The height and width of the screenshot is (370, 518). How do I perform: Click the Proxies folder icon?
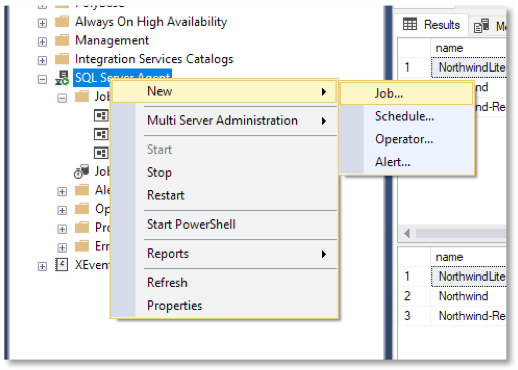click(x=82, y=228)
